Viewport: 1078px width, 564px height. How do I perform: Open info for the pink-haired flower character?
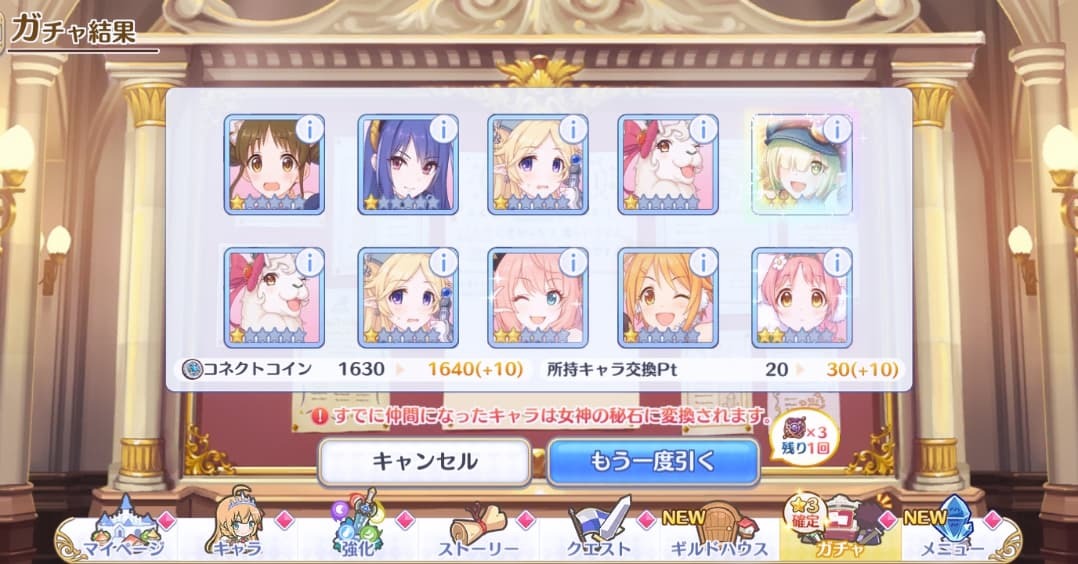(x=837, y=262)
